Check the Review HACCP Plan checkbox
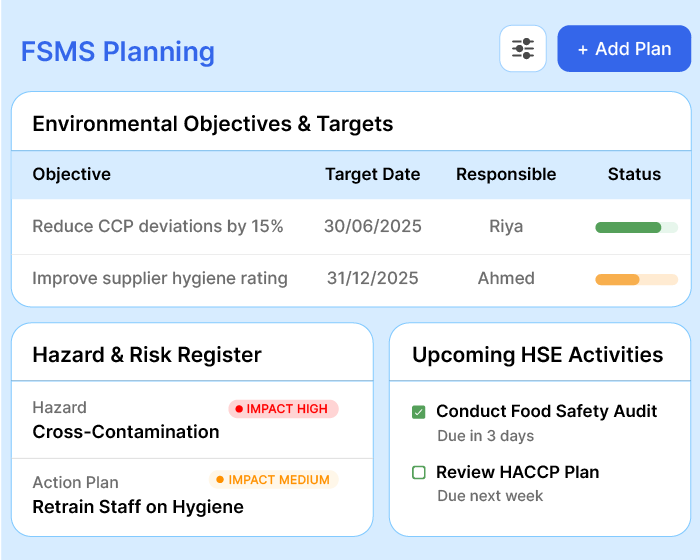The width and height of the screenshot is (700, 560). point(419,472)
